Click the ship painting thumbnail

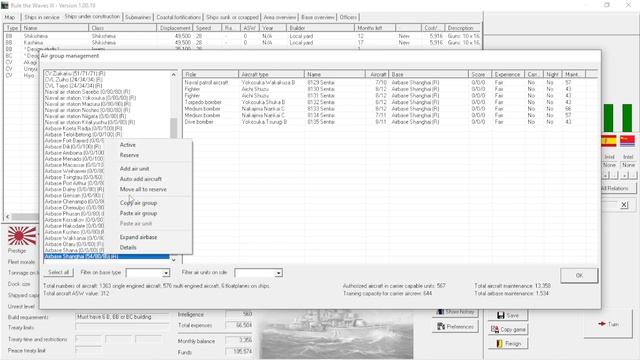337,334
